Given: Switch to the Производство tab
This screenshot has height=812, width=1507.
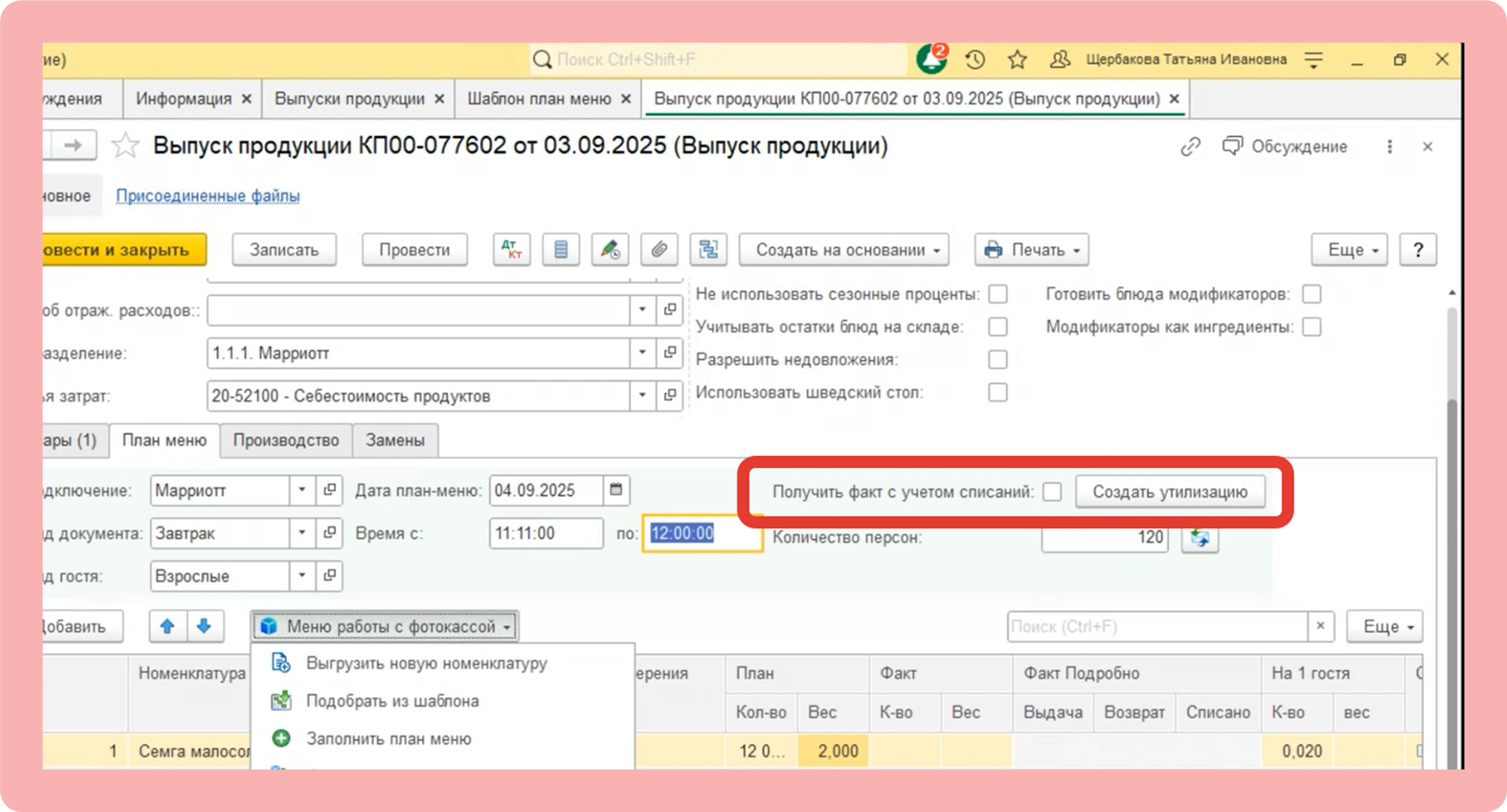Looking at the screenshot, I should (x=286, y=440).
